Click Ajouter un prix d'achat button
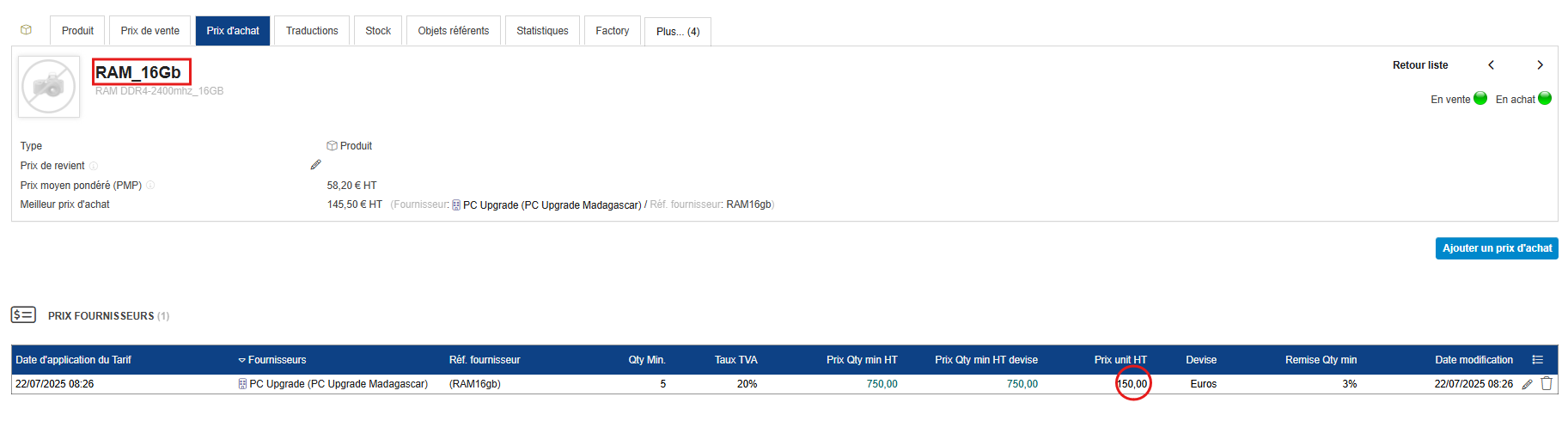The image size is (1568, 421). (x=1497, y=248)
